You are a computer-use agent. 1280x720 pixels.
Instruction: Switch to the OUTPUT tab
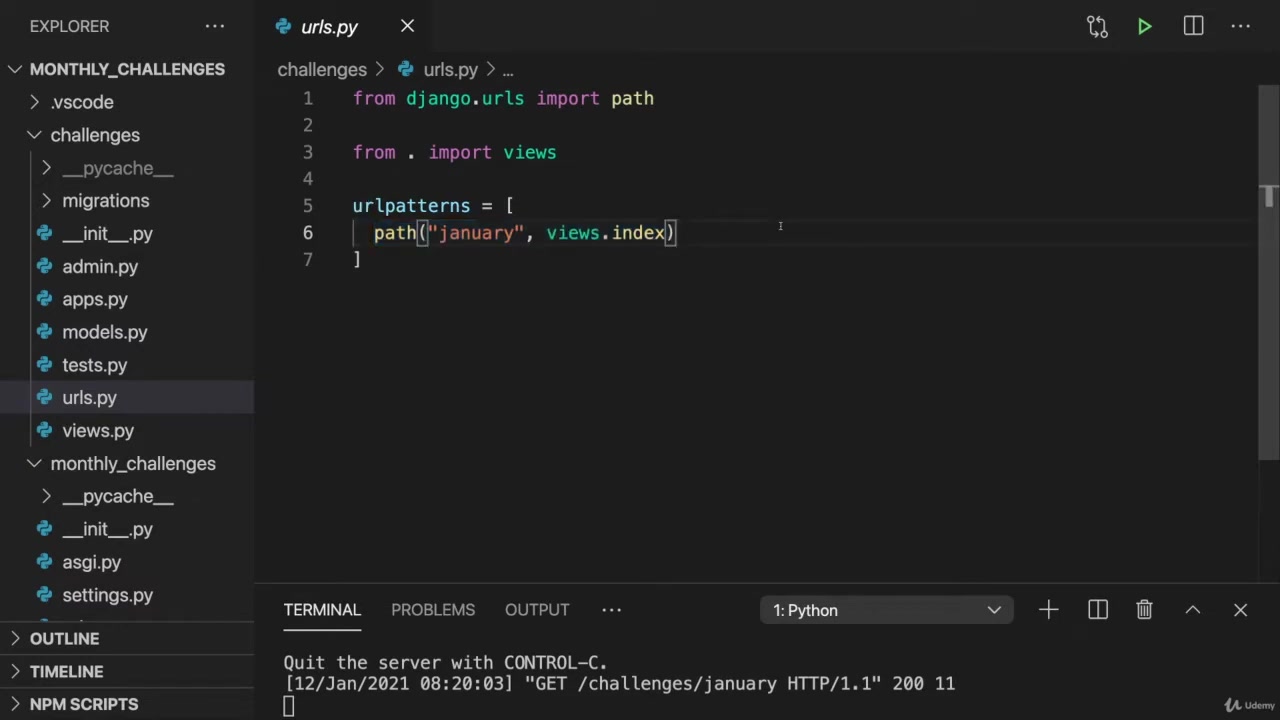click(537, 610)
